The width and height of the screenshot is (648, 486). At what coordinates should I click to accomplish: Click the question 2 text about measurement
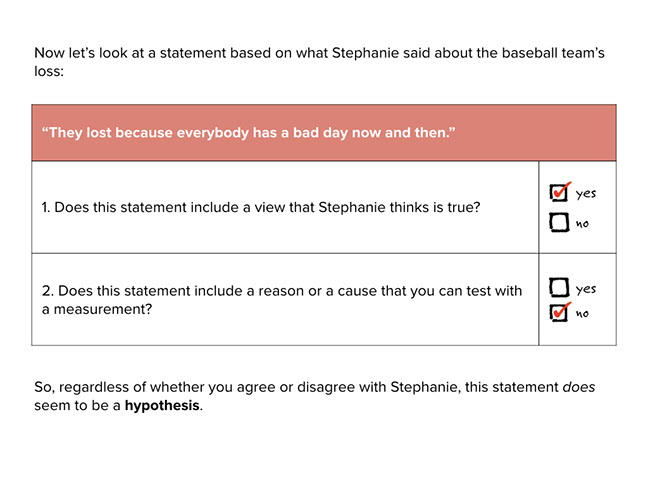[x=281, y=291]
